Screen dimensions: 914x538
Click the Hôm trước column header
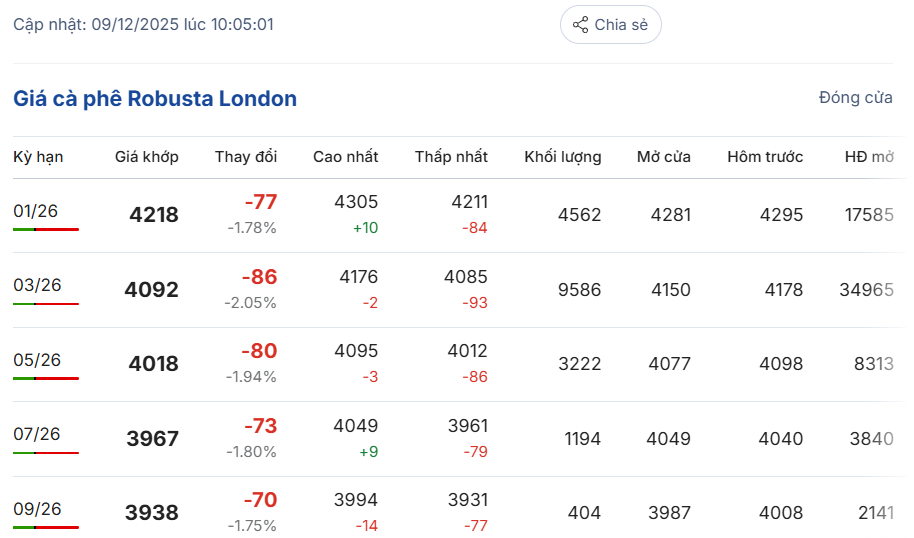[765, 157]
